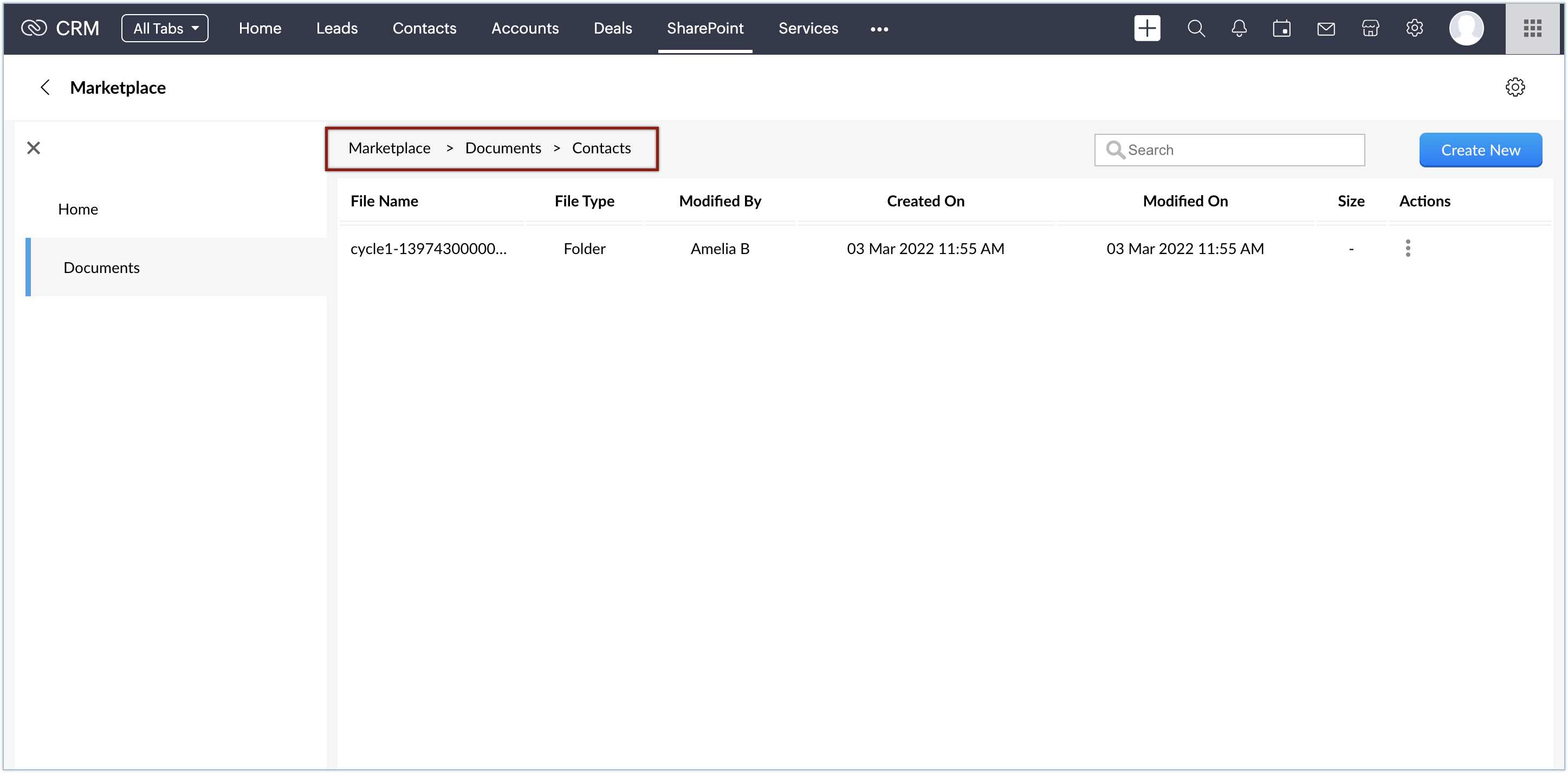Screen dimensions: 1568x773
Task: Open the notifications bell icon
Action: tap(1239, 28)
